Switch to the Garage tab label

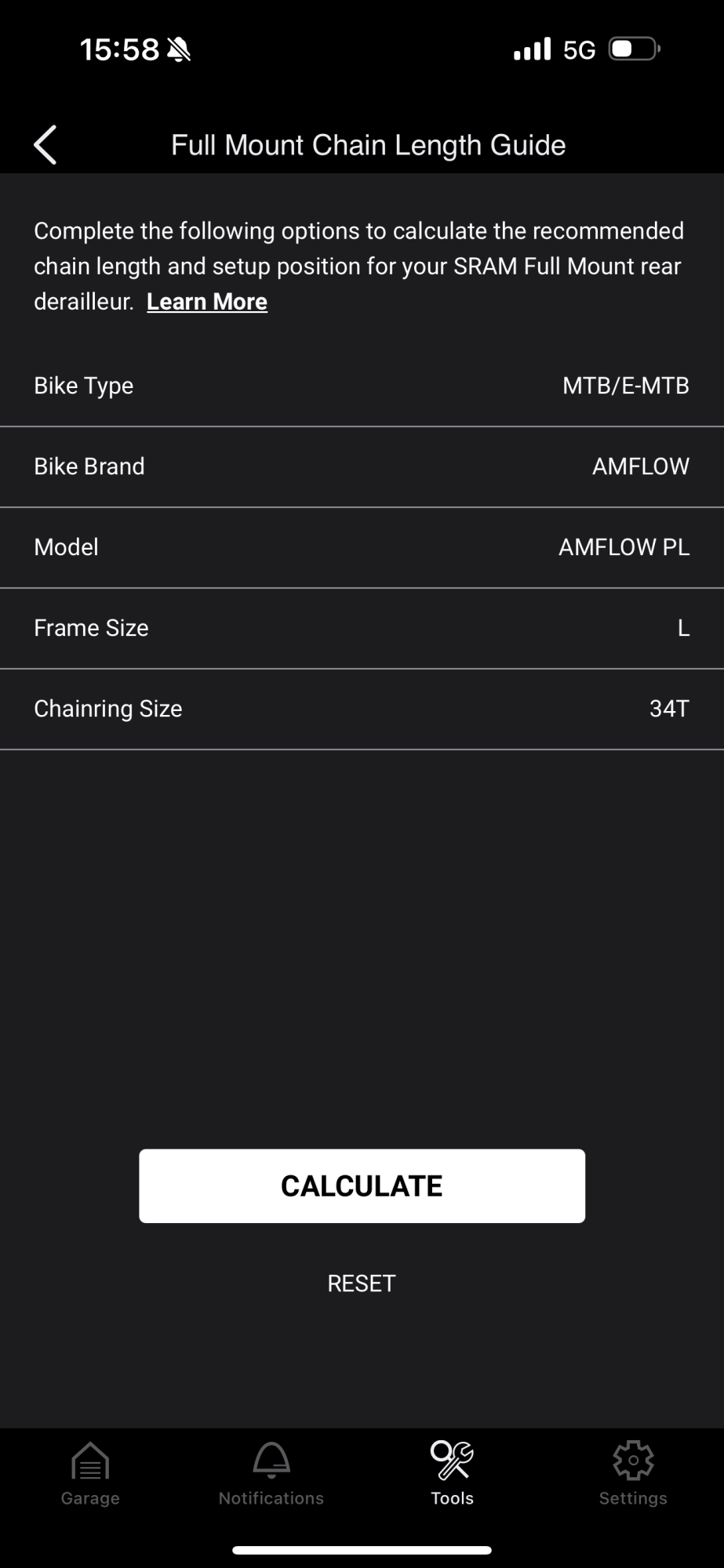[90, 1498]
